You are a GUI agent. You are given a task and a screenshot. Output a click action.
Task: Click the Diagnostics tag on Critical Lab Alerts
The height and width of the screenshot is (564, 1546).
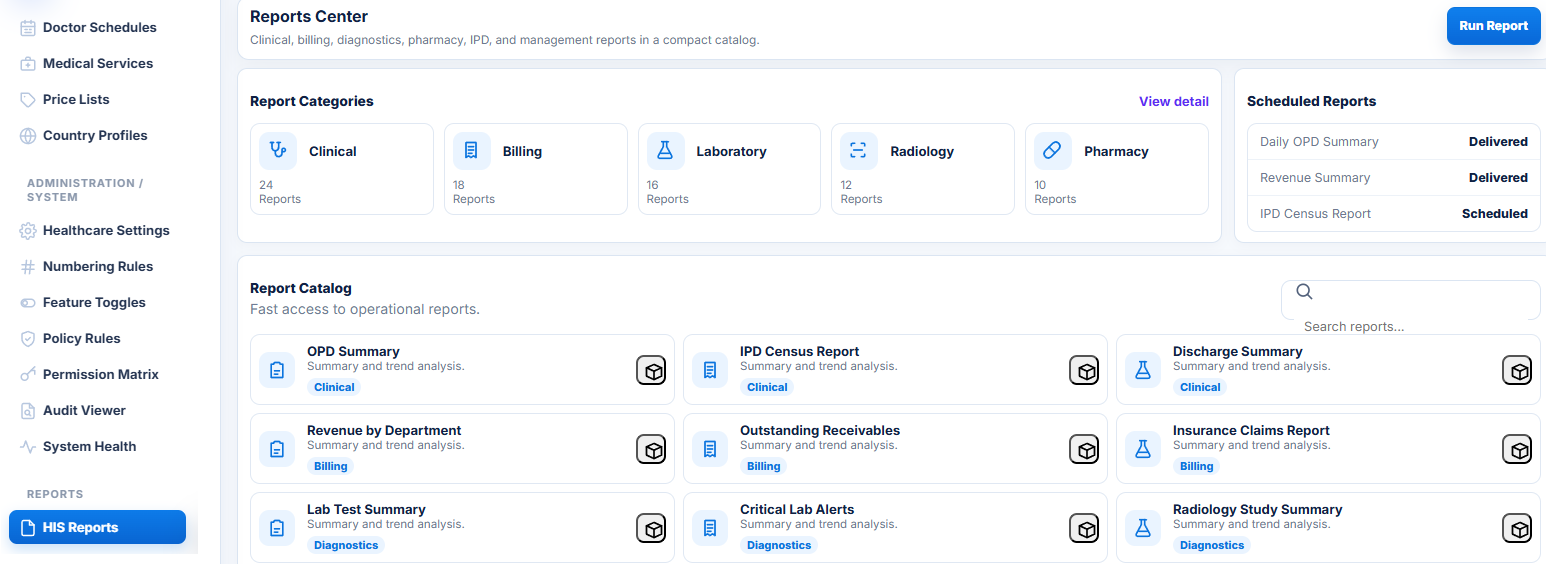tap(779, 545)
